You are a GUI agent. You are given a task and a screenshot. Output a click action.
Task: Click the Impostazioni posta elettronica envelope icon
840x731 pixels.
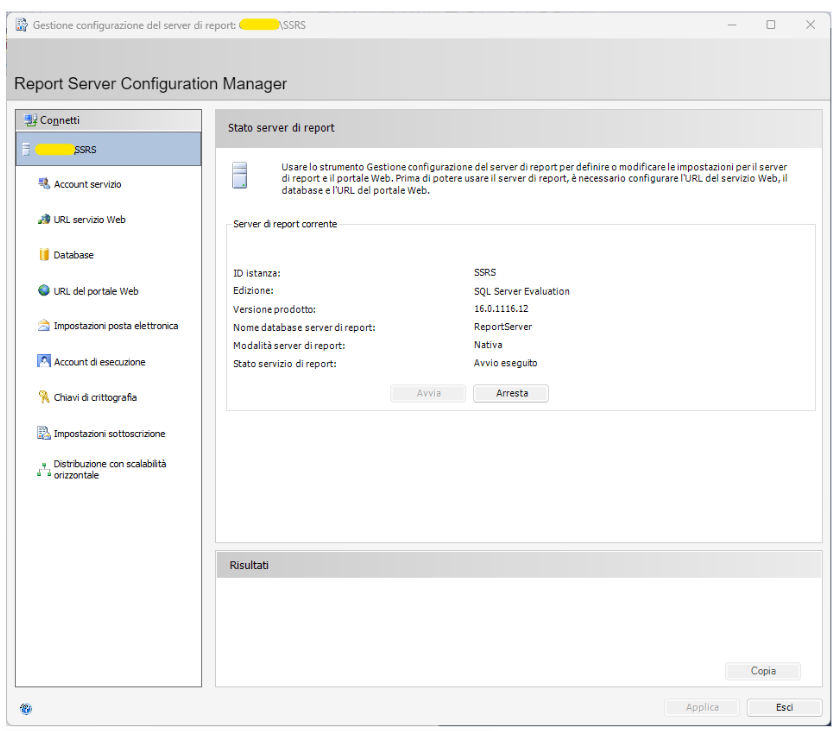point(44,326)
